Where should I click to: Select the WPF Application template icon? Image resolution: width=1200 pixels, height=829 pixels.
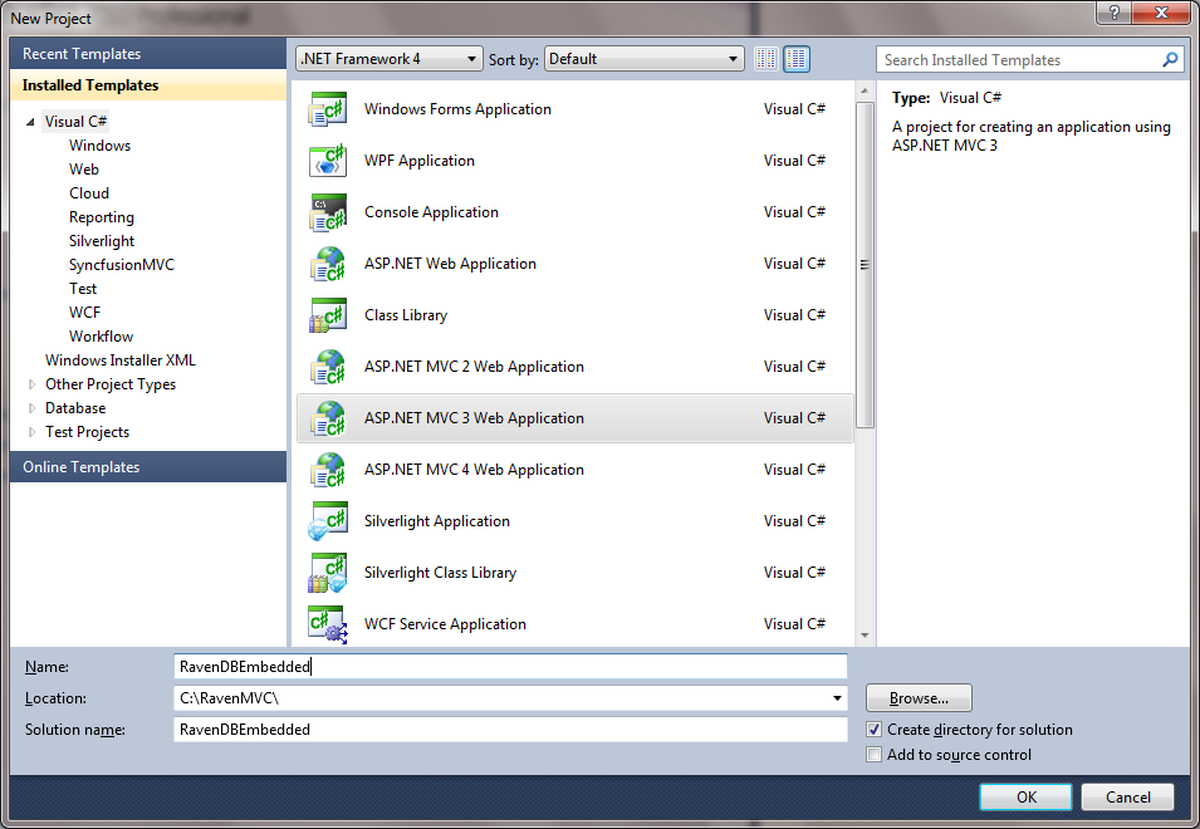[x=328, y=161]
